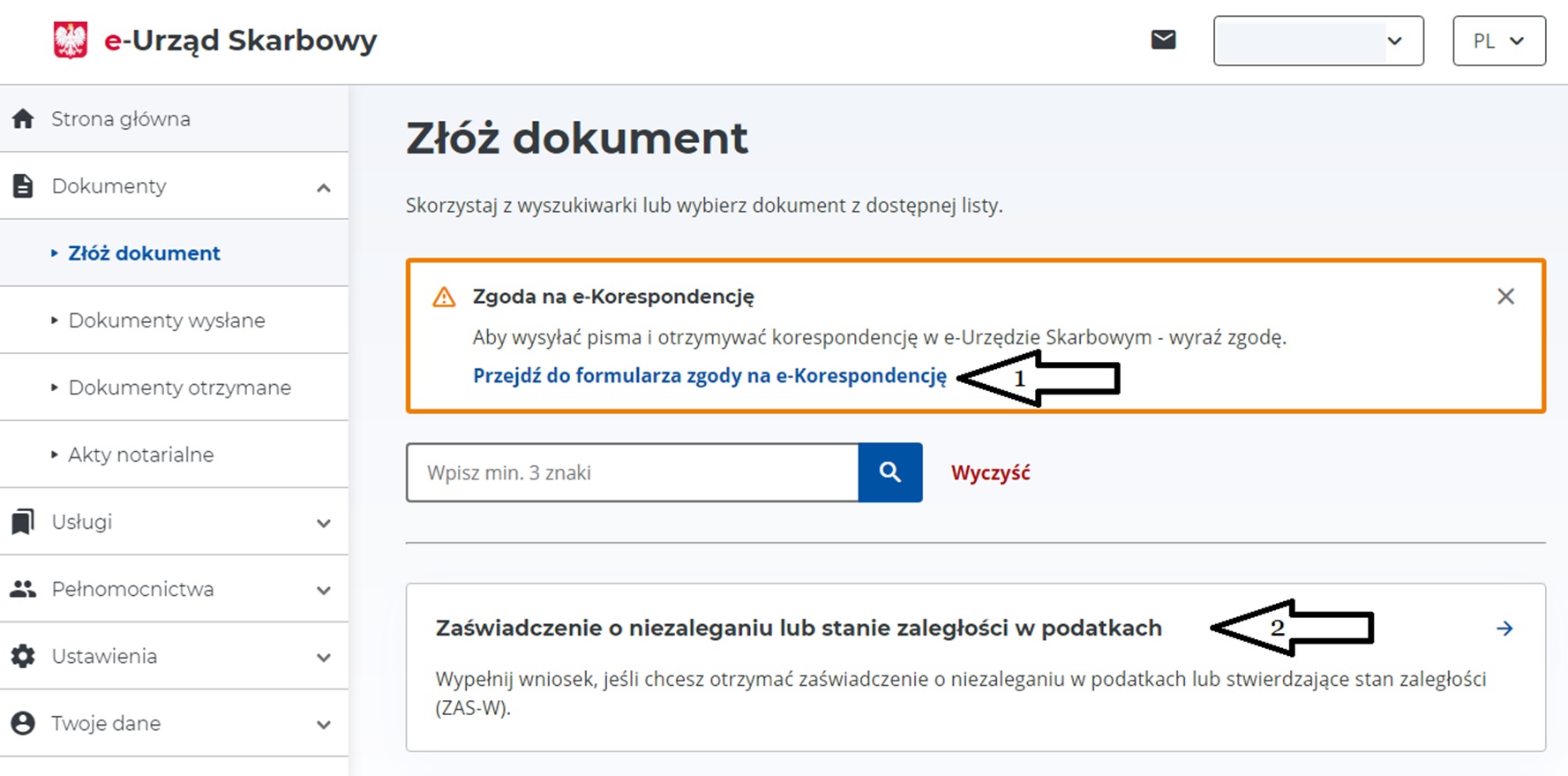Click the gear icon next to Ustawienia
This screenshot has width=1568, height=776.
click(x=23, y=656)
